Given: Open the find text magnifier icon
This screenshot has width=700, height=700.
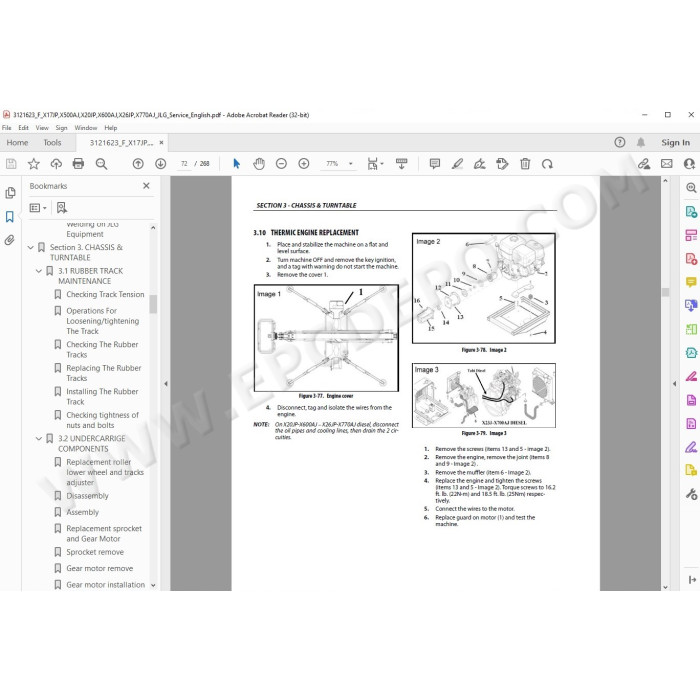Looking at the screenshot, I should coord(101,164).
